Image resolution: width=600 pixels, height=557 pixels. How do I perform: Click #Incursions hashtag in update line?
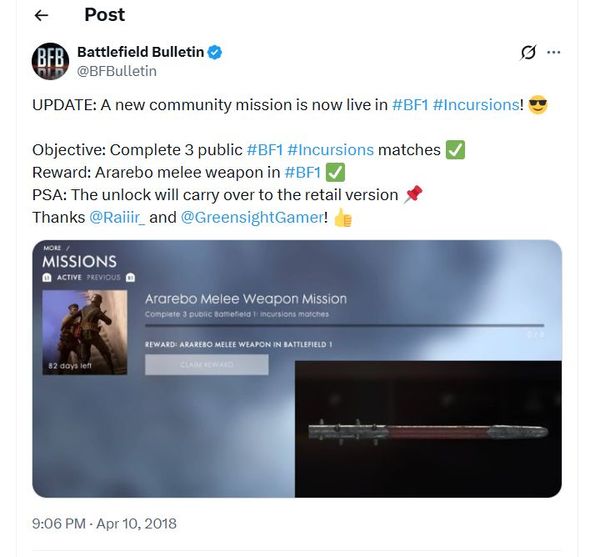click(x=476, y=105)
